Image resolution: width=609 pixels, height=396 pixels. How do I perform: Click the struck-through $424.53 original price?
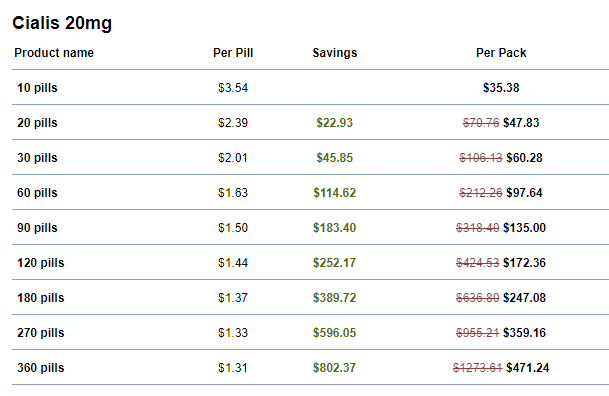478,263
